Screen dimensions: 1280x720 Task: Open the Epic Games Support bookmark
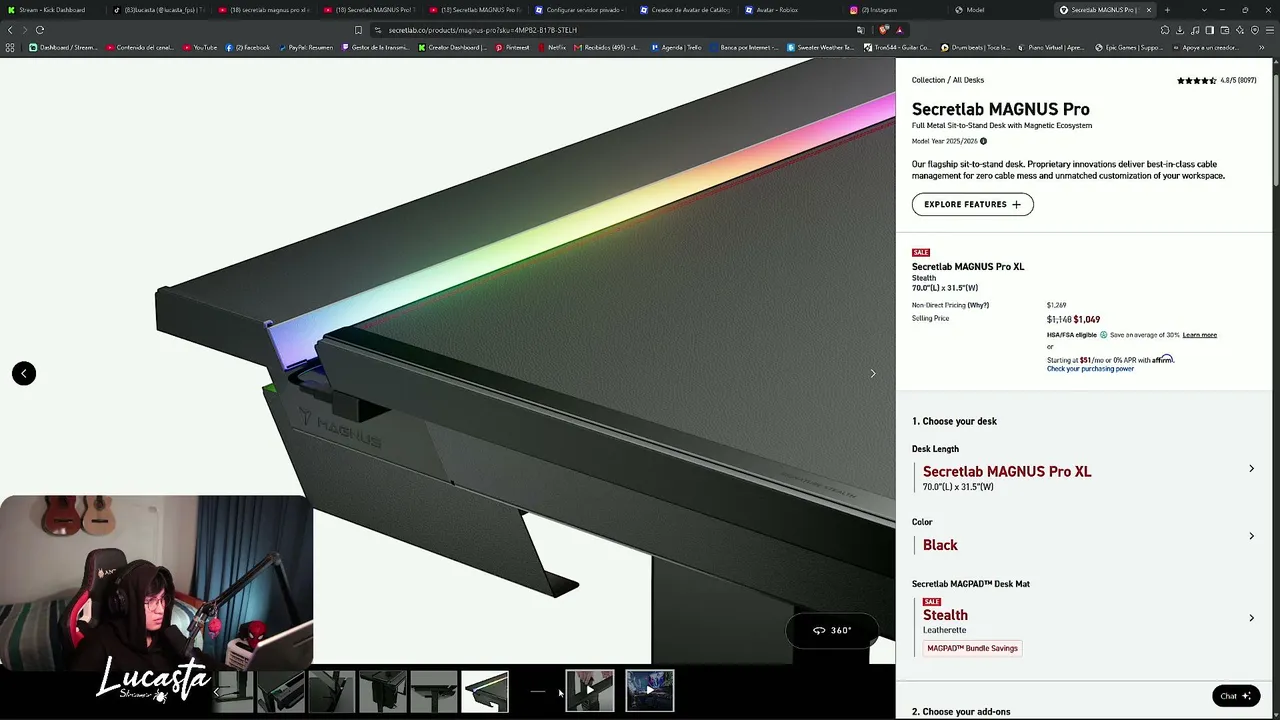[x=1129, y=47]
